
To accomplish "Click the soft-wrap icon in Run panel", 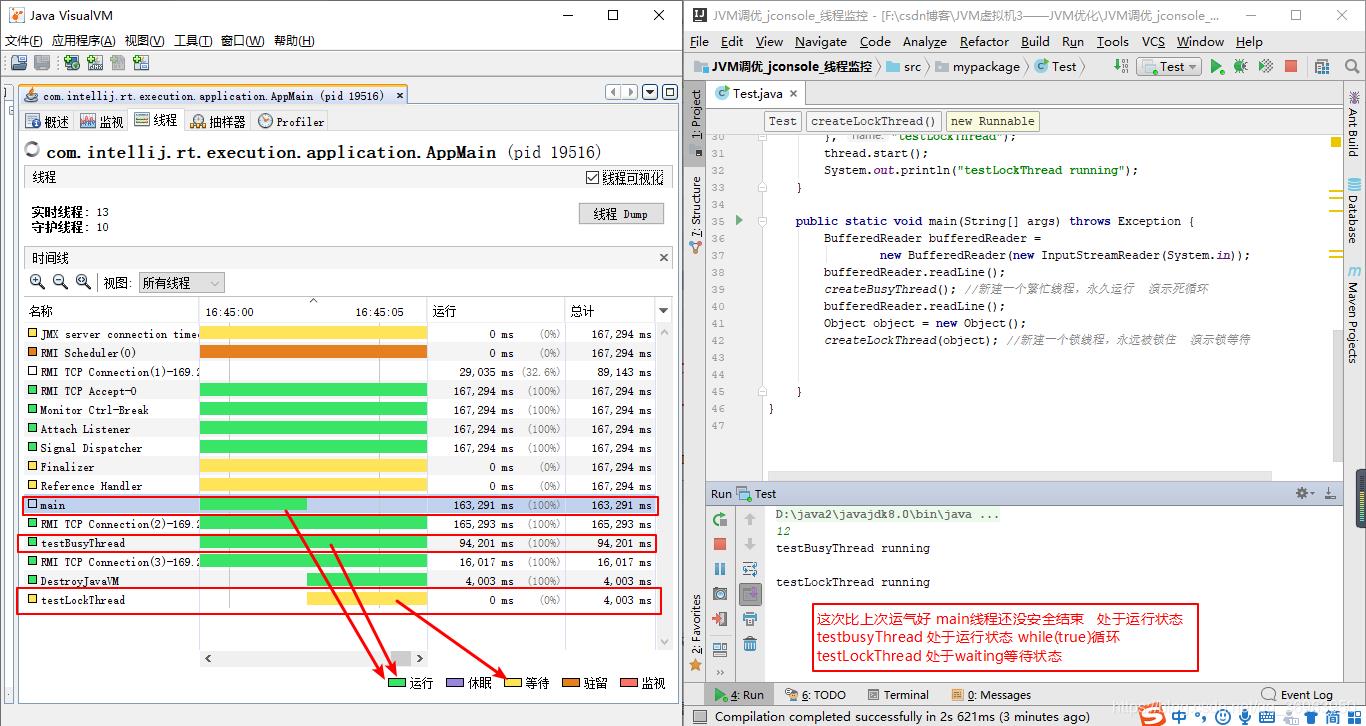I will [x=750, y=569].
